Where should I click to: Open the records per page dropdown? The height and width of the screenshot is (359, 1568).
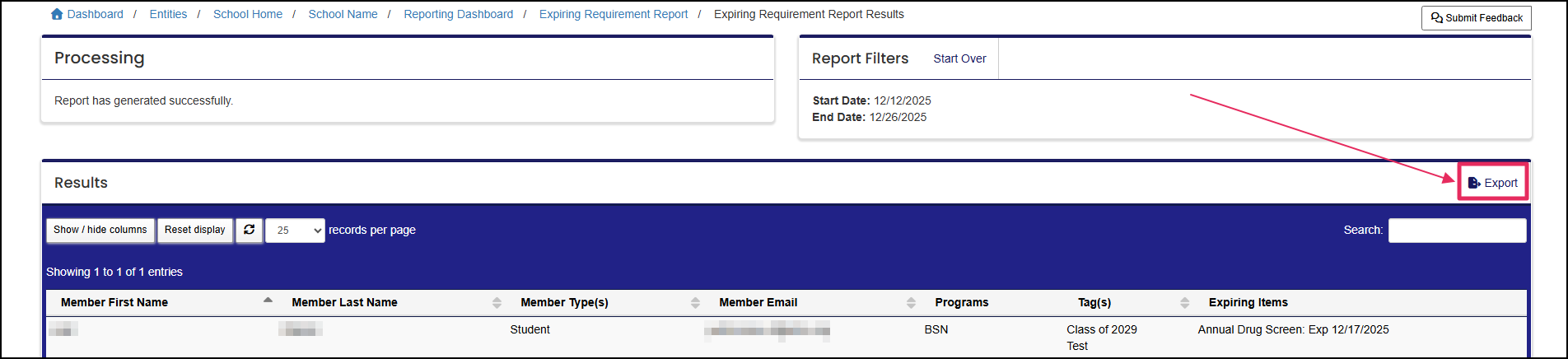[295, 231]
